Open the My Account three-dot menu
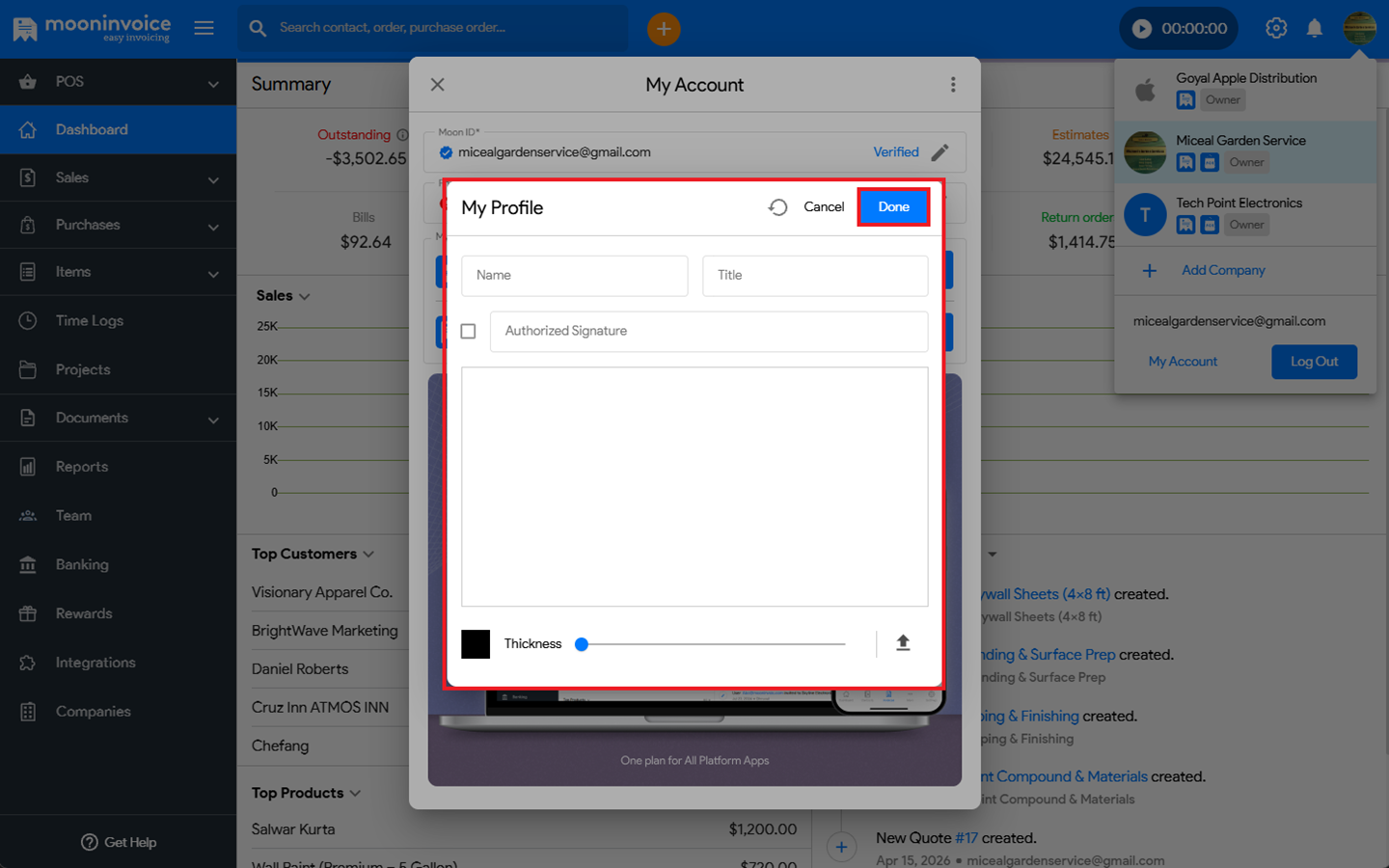 (x=953, y=85)
